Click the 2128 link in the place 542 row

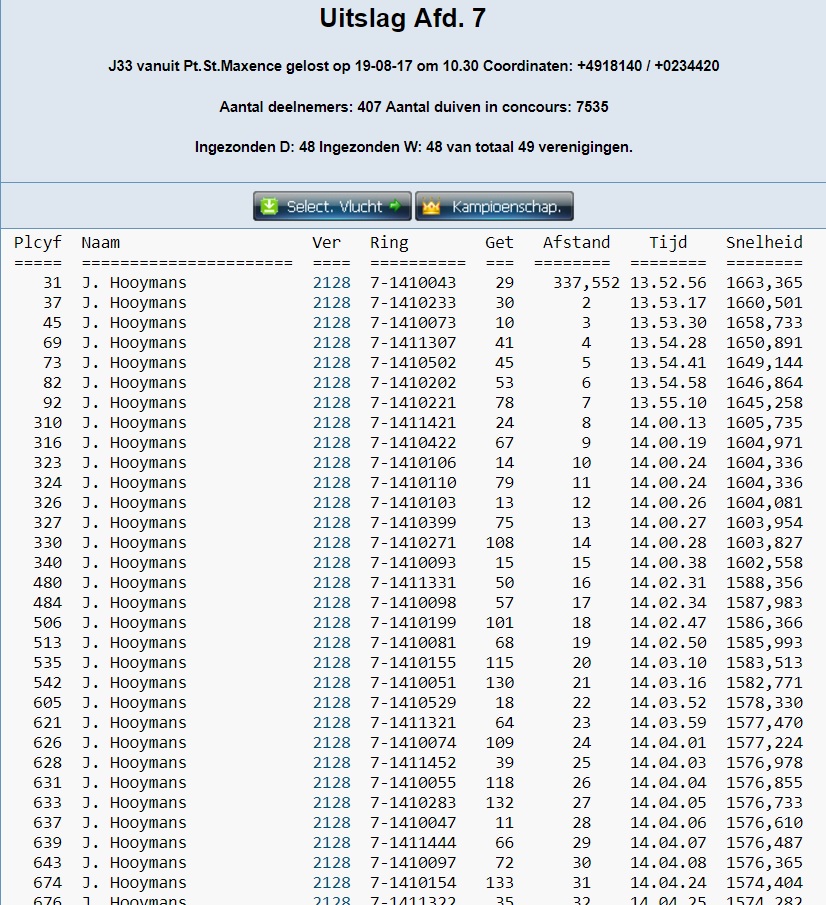332,683
